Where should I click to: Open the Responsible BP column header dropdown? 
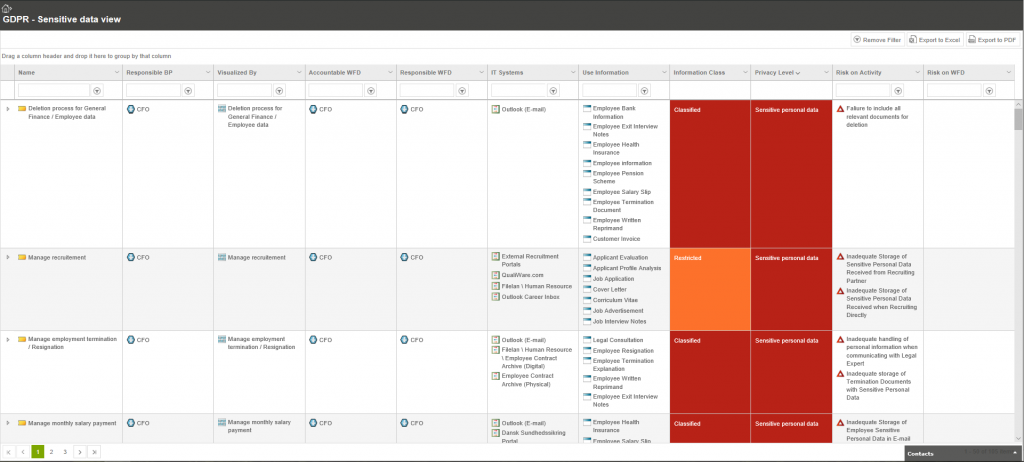[x=208, y=73]
